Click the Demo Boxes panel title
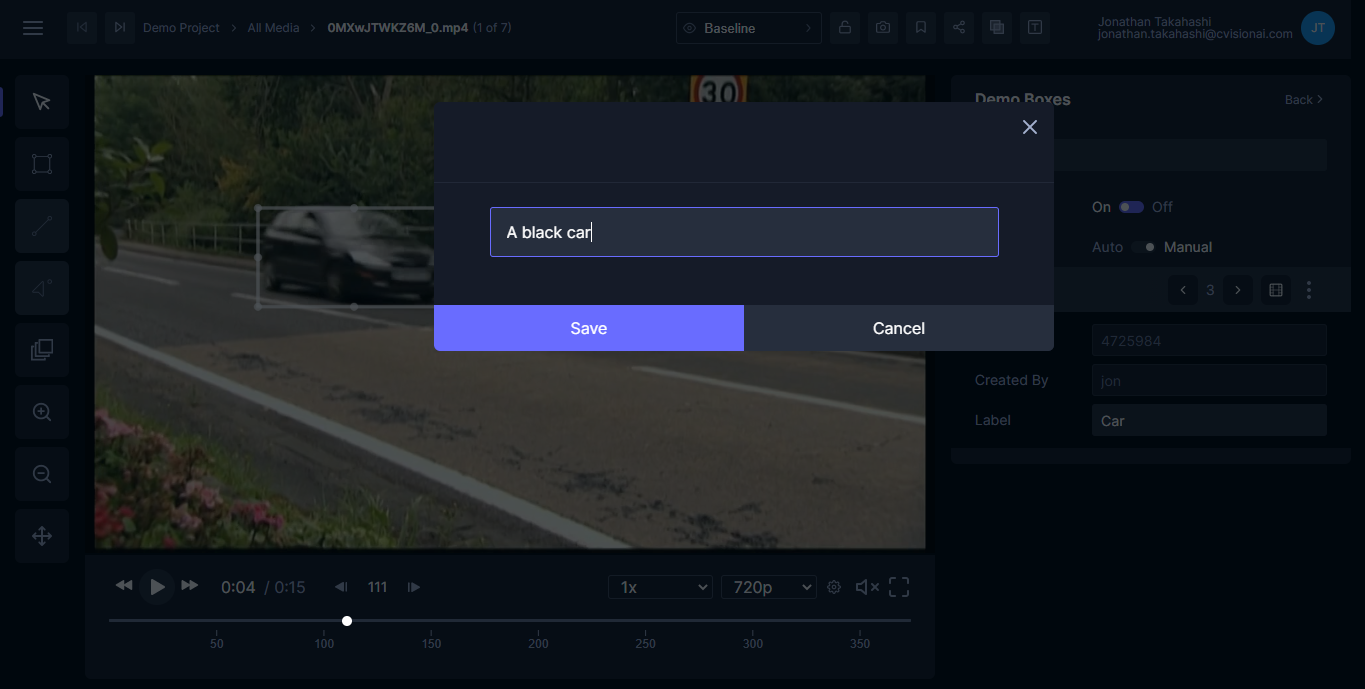This screenshot has width=1365, height=689. tap(1022, 99)
